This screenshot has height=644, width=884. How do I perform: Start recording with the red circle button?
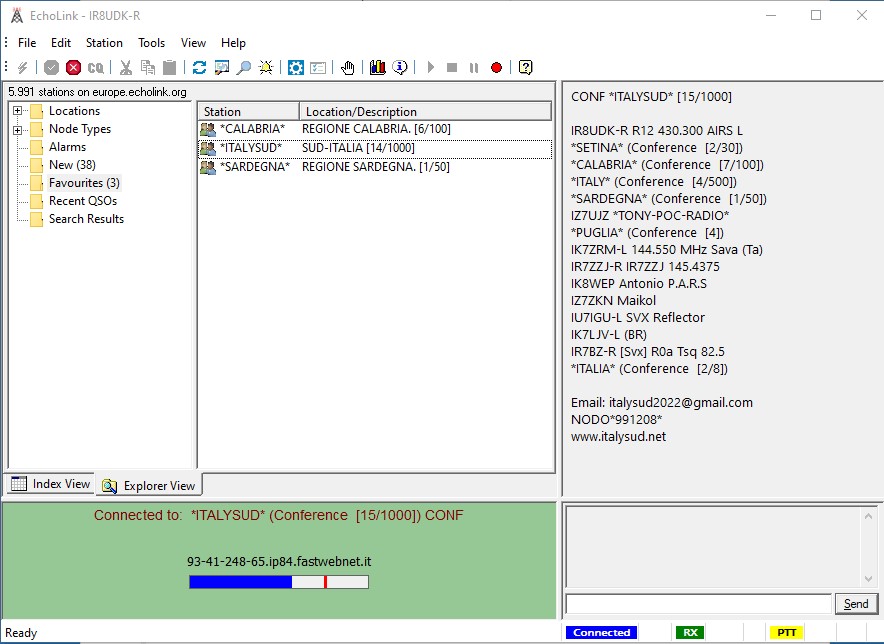coord(496,68)
